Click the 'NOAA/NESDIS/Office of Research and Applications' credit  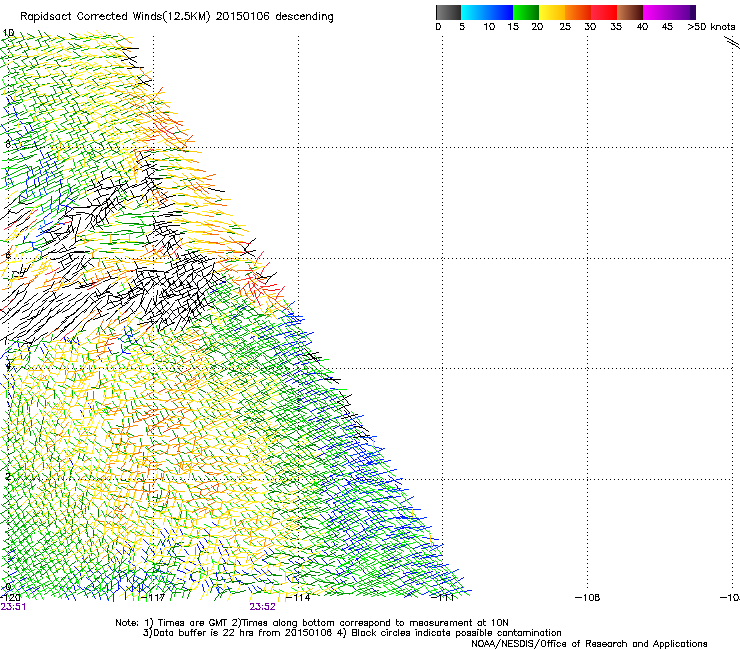click(589, 644)
